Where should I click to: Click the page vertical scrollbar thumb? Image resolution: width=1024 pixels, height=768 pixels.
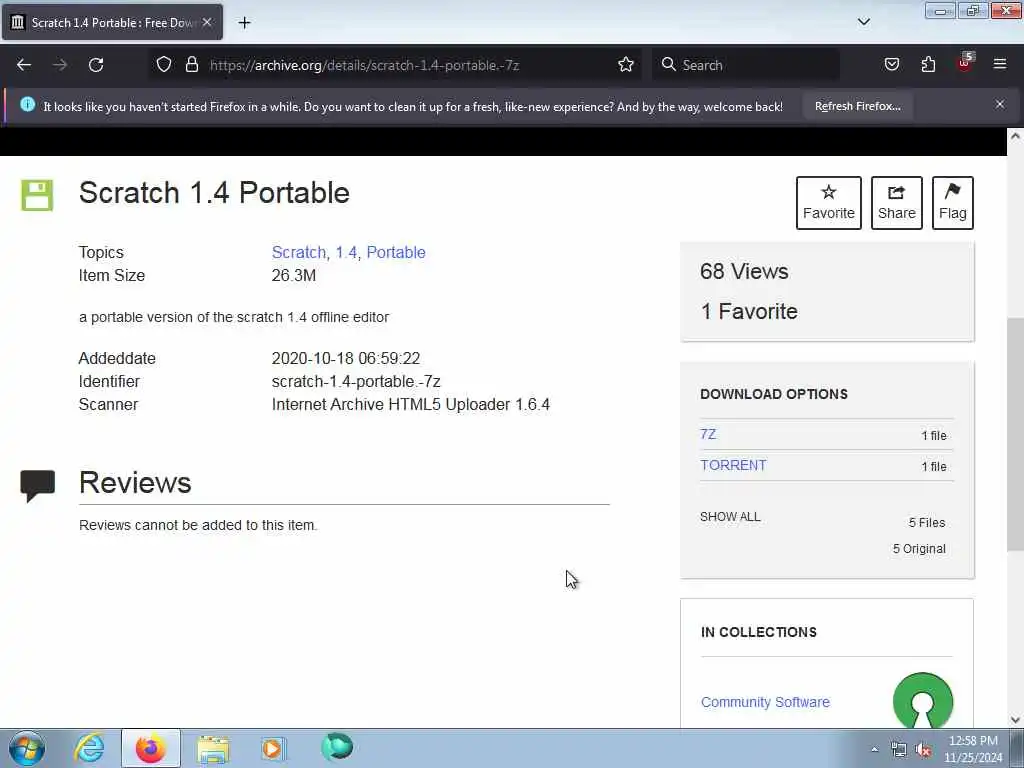tap(1015, 434)
